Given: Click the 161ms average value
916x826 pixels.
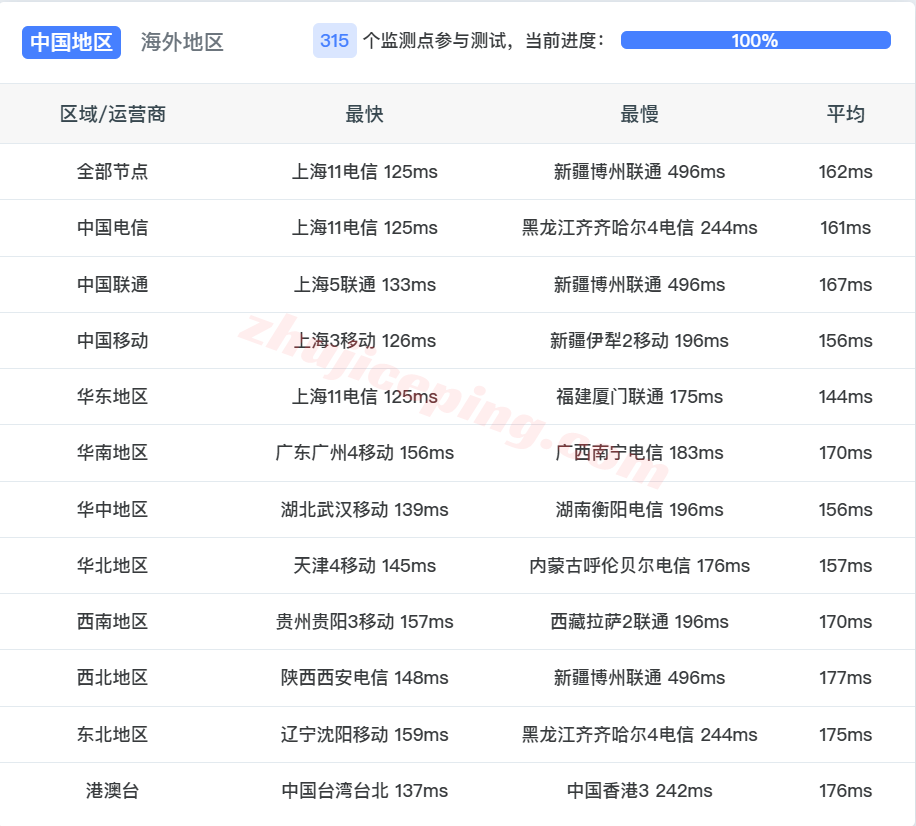Looking at the screenshot, I should pos(845,228).
